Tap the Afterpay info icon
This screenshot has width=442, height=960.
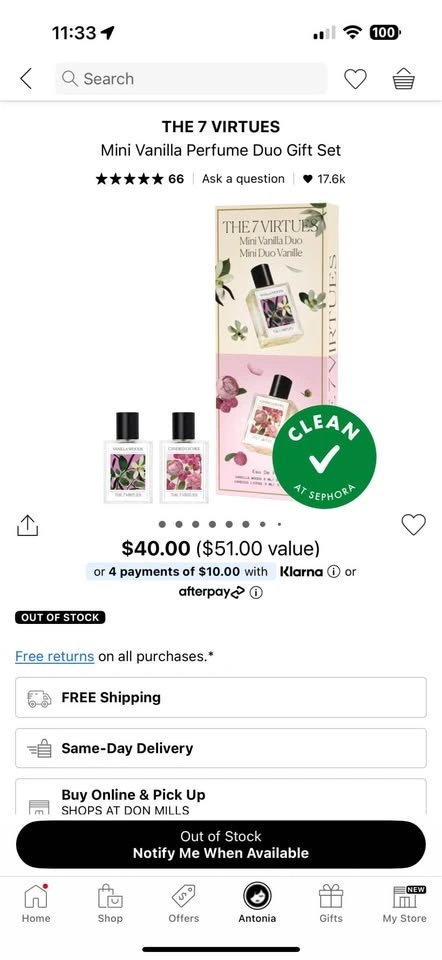[x=257, y=593]
